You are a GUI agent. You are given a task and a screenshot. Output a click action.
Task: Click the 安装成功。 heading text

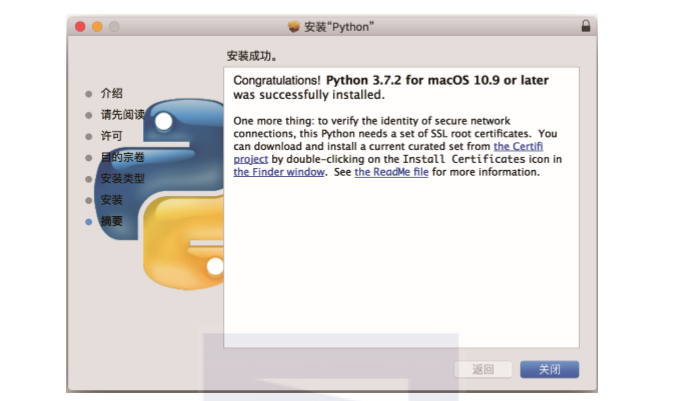tap(251, 55)
